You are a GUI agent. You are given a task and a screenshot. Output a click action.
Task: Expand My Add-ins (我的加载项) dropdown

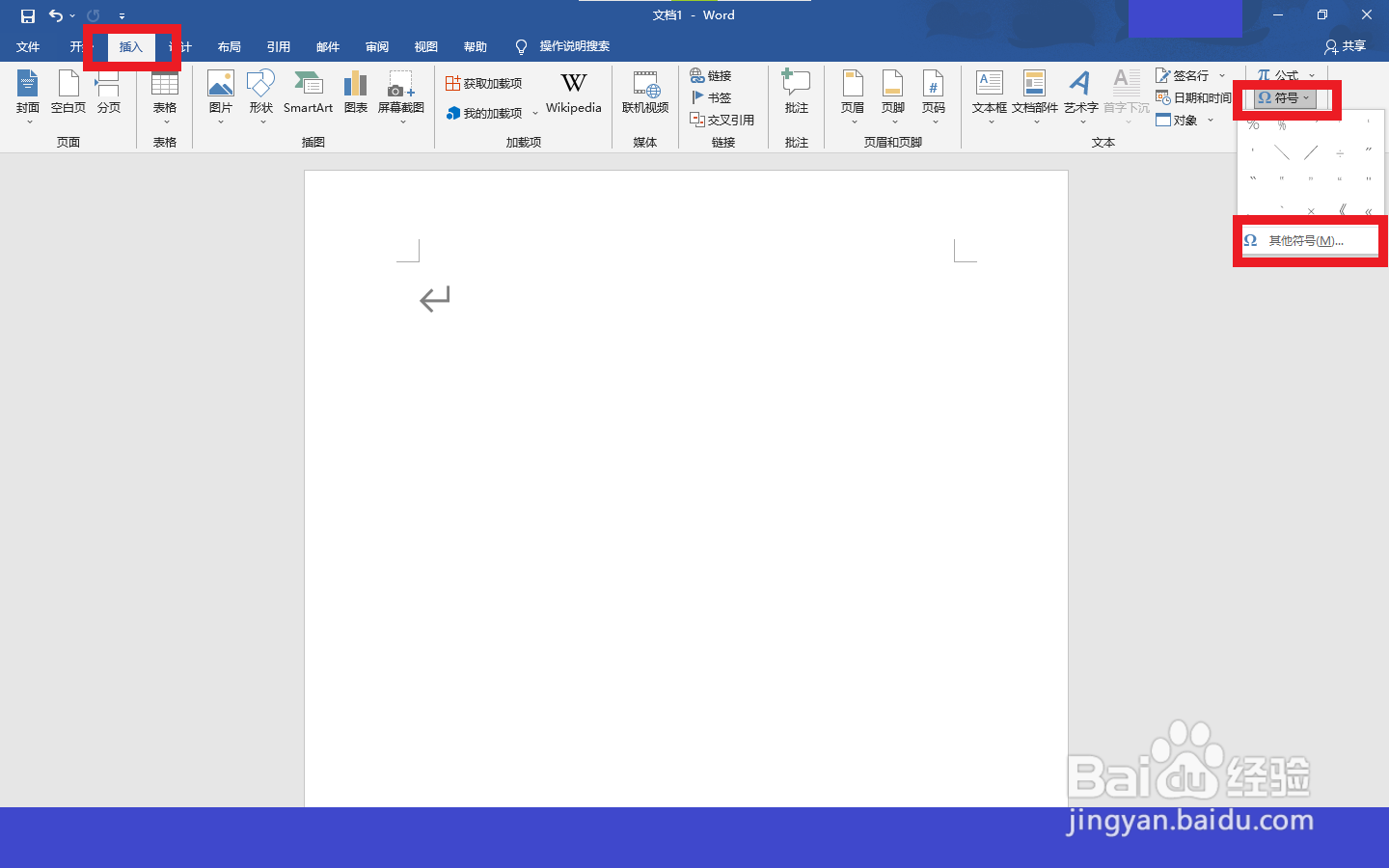tap(535, 114)
